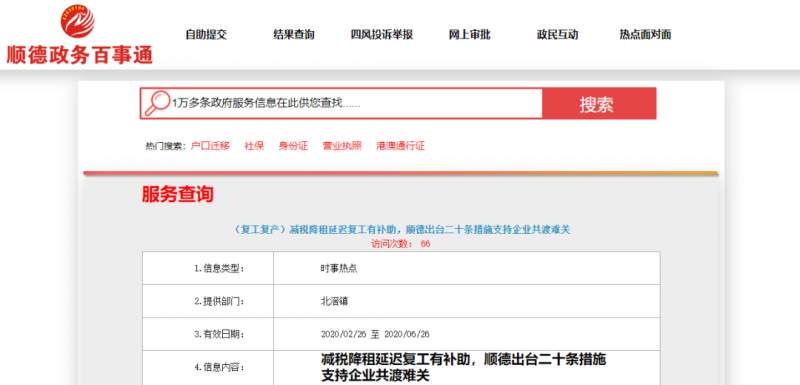Click the 顺德政务百事通 site title
800x385 pixels.
[x=80, y=54]
